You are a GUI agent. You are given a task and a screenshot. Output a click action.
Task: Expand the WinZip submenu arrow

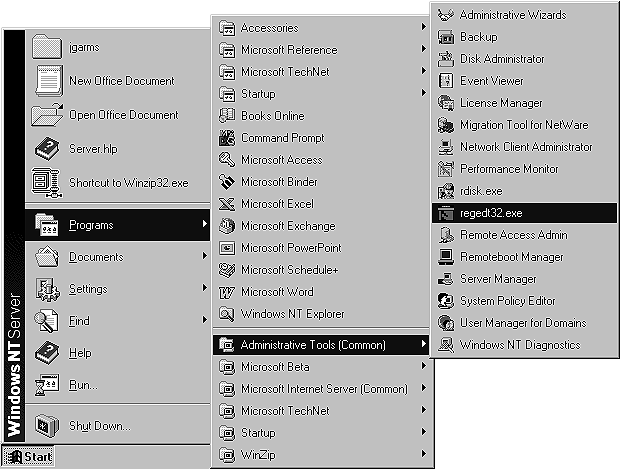(424, 454)
